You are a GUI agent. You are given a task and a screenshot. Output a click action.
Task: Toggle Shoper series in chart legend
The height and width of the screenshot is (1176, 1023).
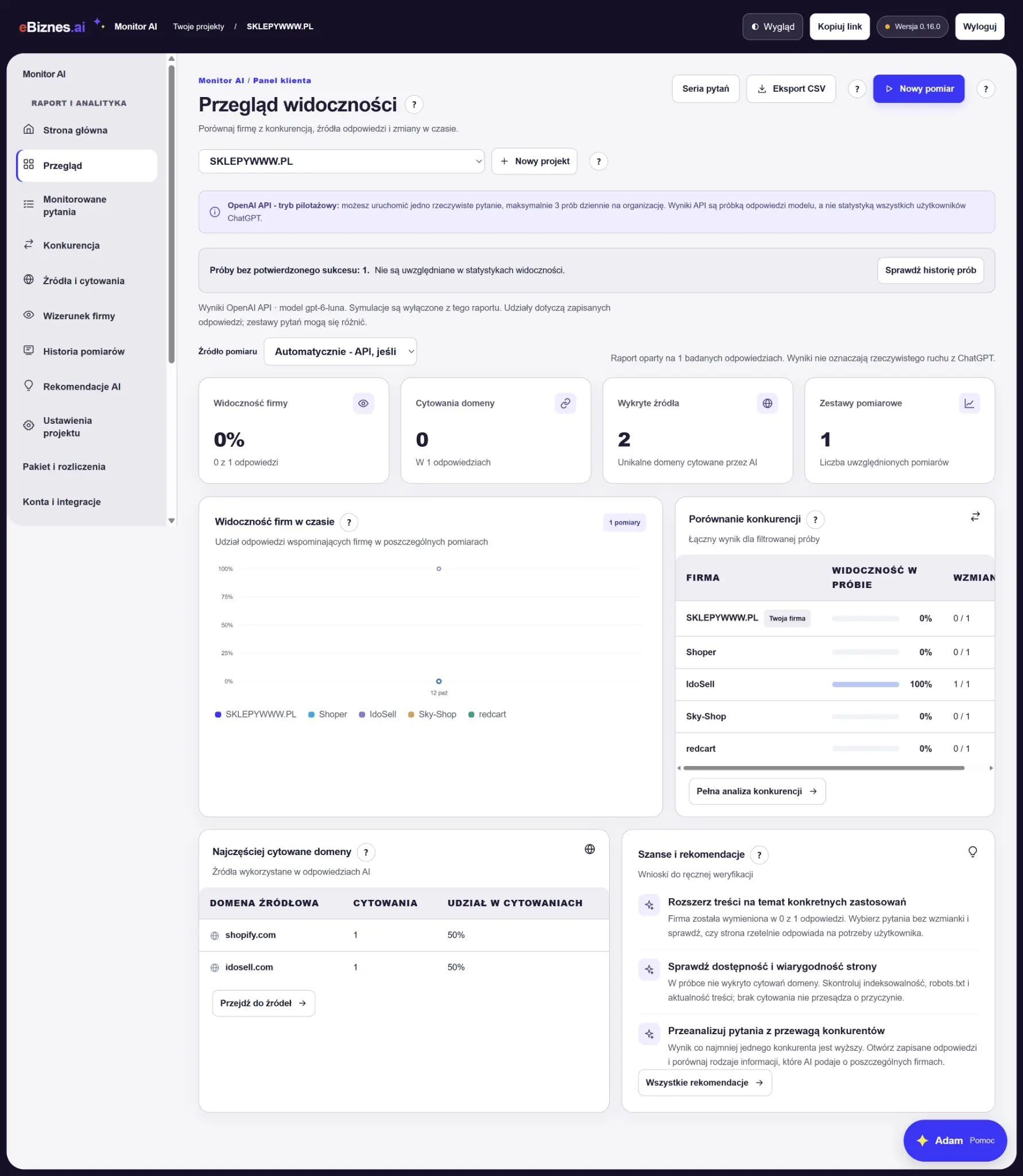(328, 714)
